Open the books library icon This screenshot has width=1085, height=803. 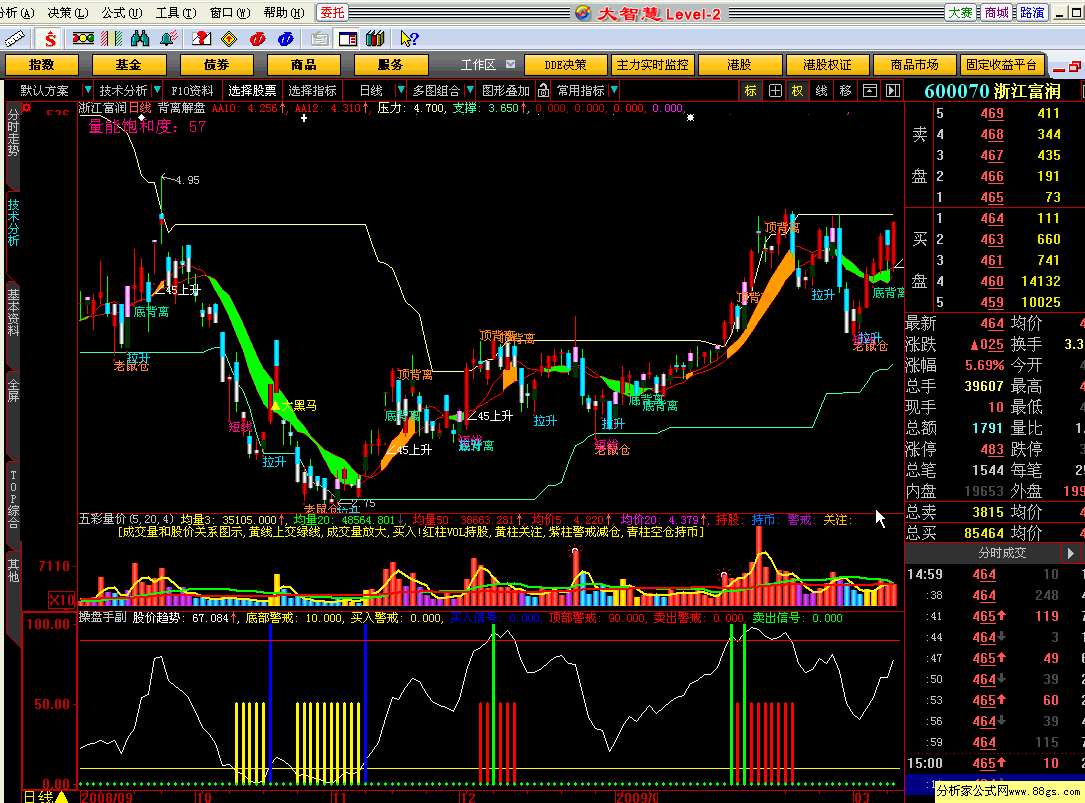tap(375, 39)
